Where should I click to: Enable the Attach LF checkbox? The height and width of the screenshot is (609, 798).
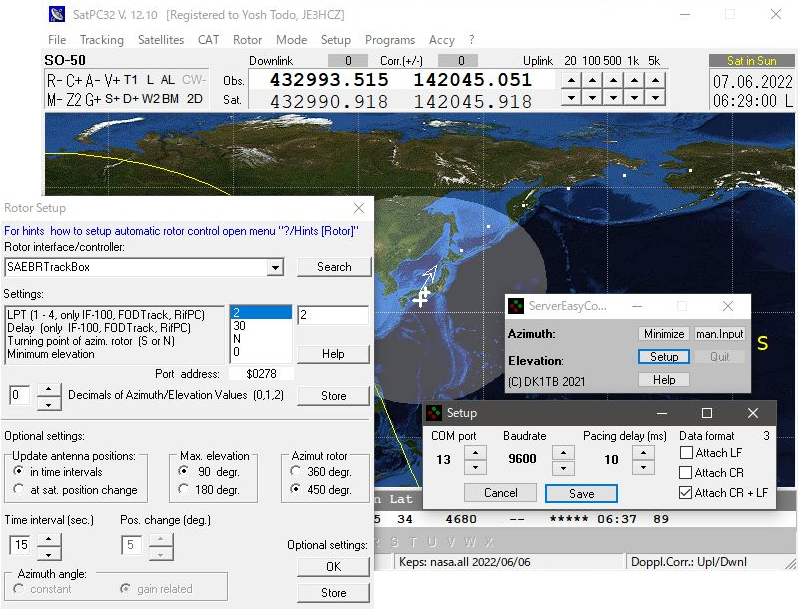point(686,452)
